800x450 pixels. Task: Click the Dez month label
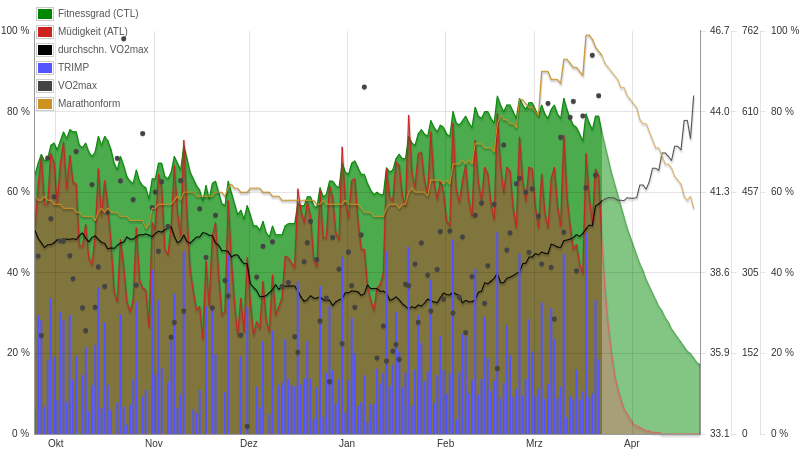(249, 443)
